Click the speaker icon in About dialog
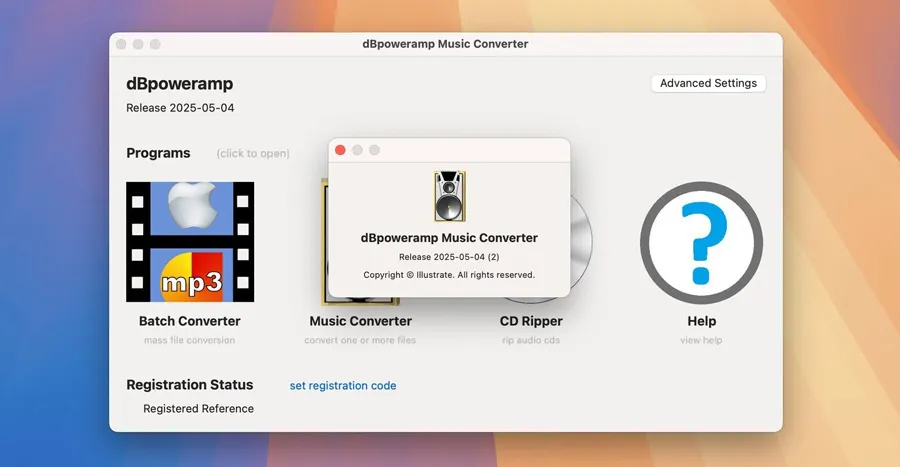 (449, 196)
